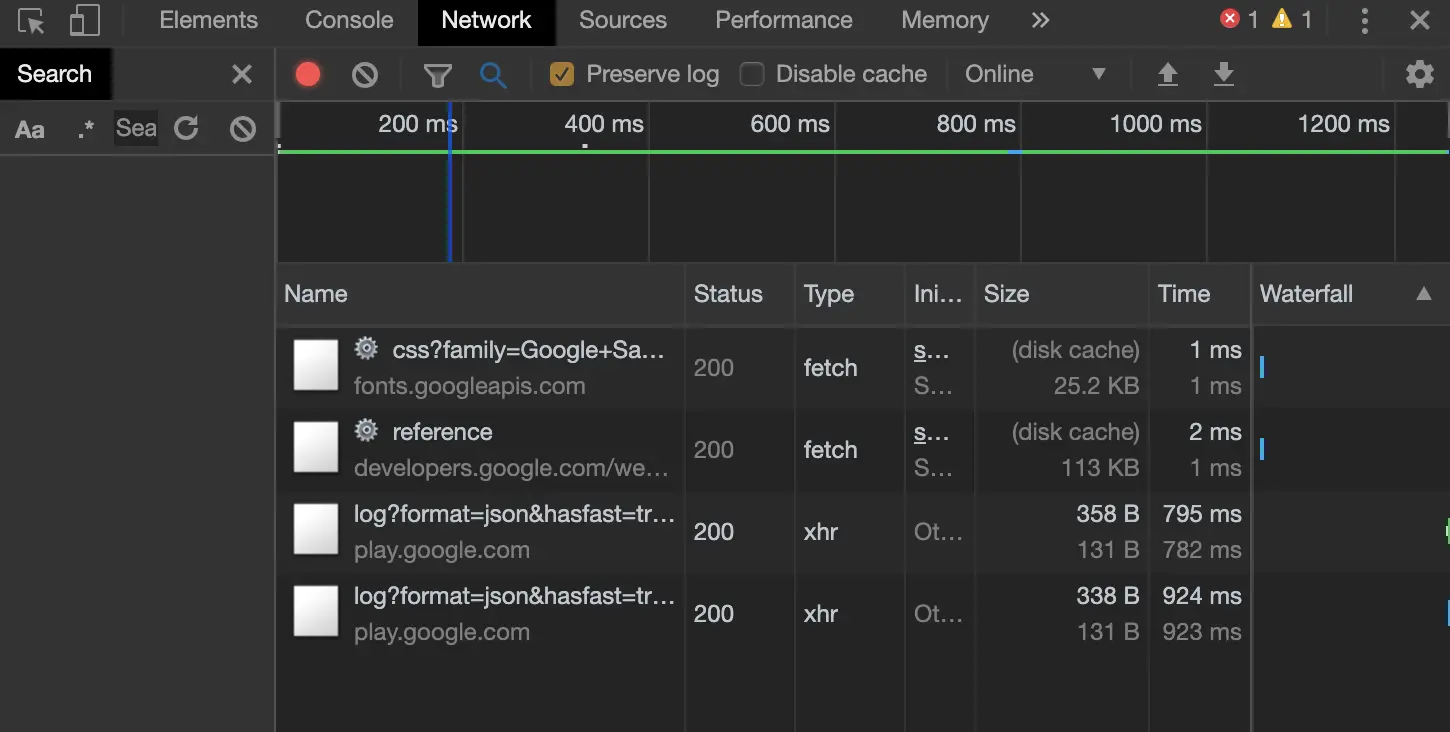
Task: Show more DevTools tabs chevron
Action: pos(1040,20)
